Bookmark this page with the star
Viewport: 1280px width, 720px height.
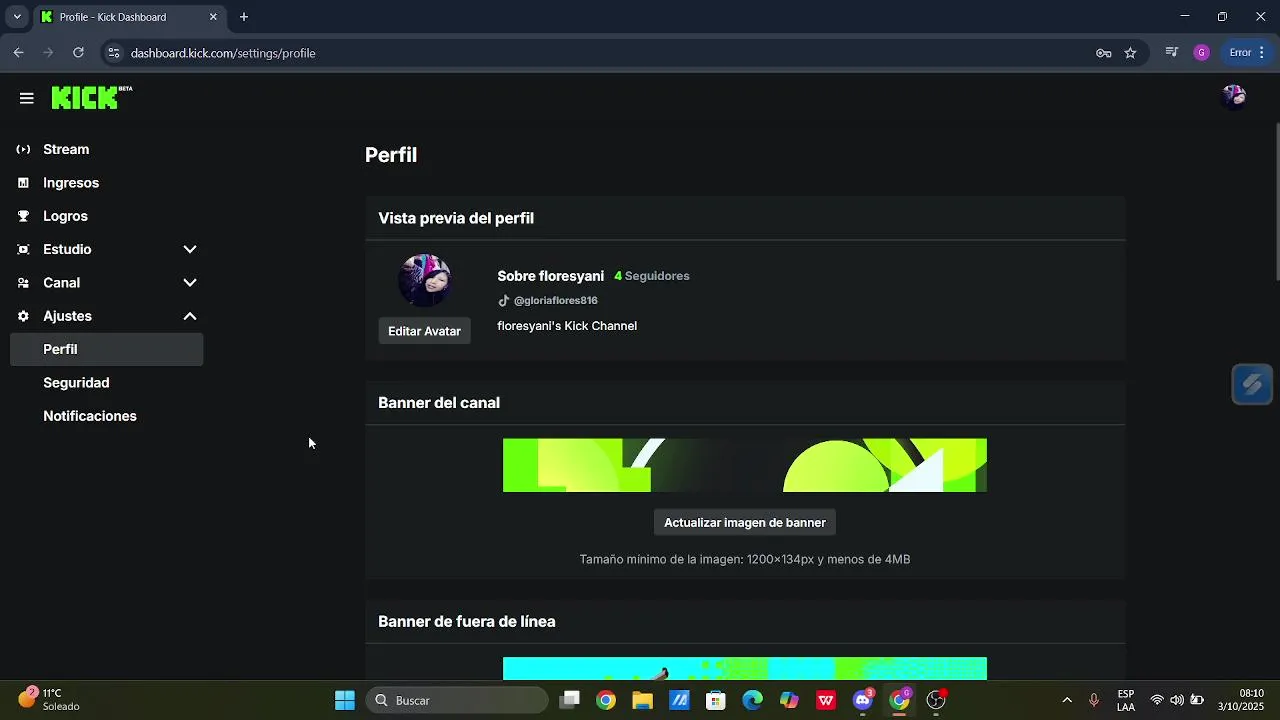(1130, 53)
